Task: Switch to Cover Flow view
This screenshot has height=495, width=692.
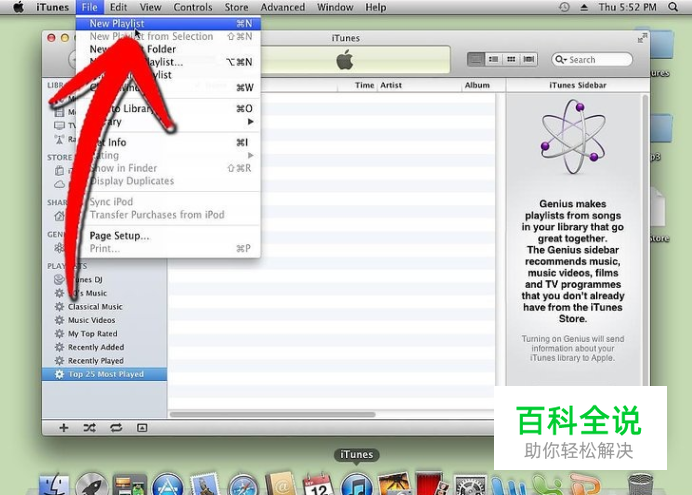Action: 529,59
